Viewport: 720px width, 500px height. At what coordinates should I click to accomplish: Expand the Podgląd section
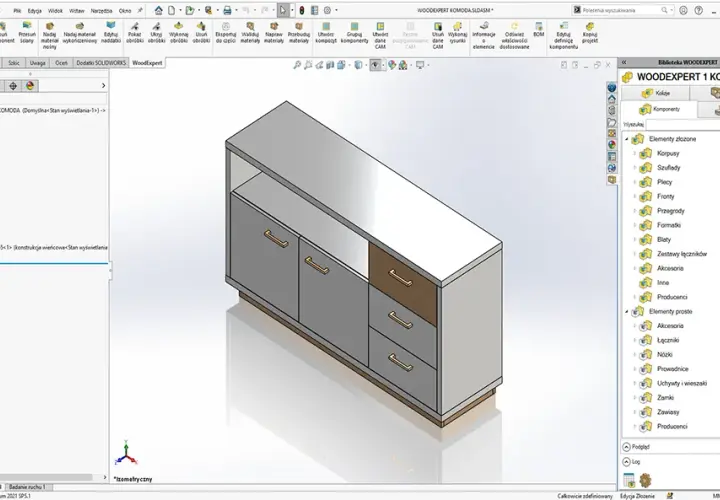pos(627,447)
